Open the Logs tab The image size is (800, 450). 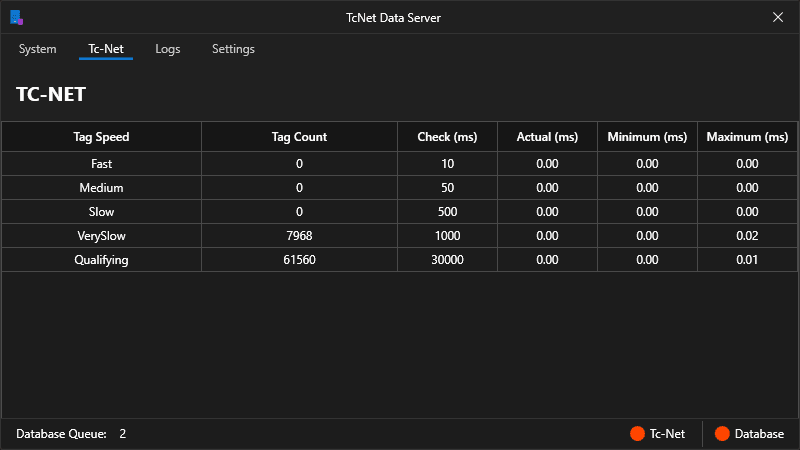168,49
